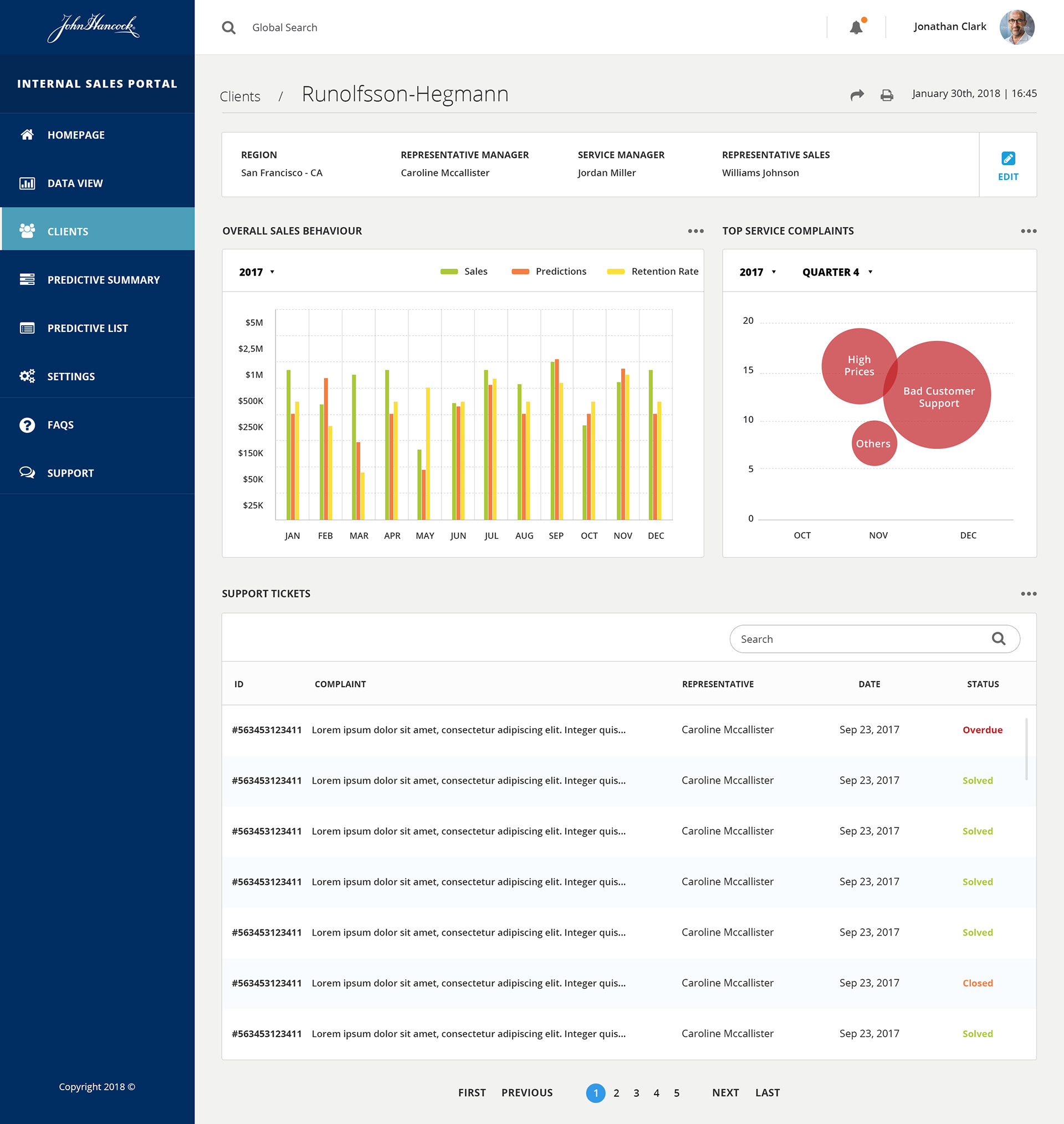
Task: Open SUPPORT in sidebar
Action: tap(97, 472)
